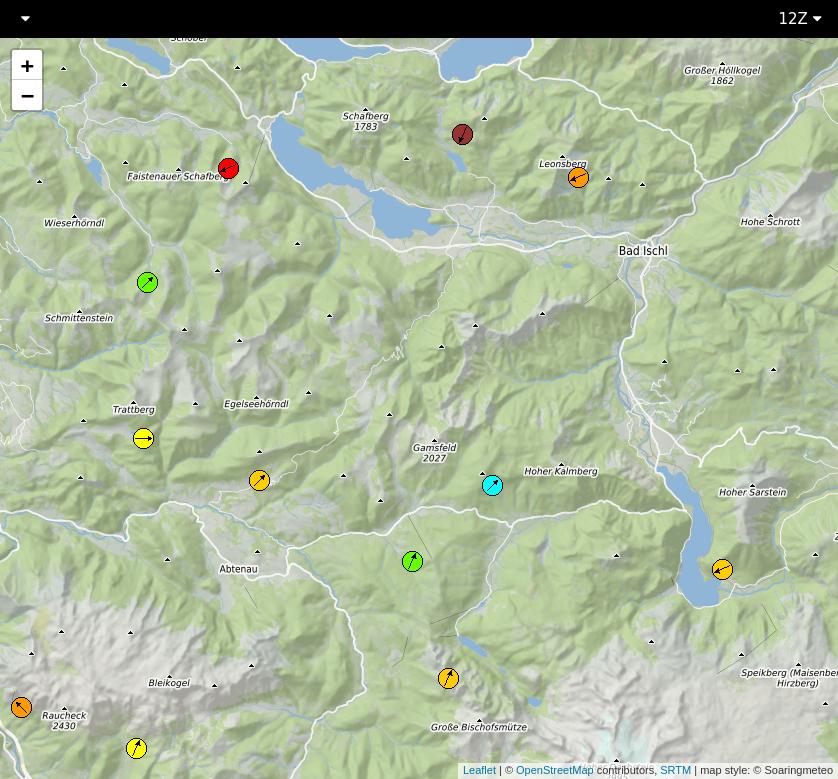Select the cyan wind marker near Hoher Kalmberg
This screenshot has height=779, width=838.
492,486
